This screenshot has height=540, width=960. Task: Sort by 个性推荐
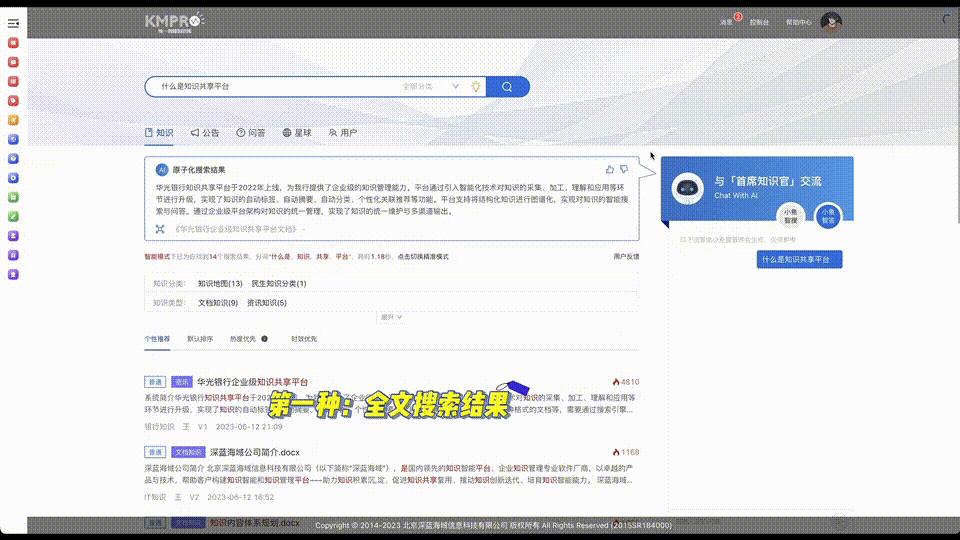pyautogui.click(x=157, y=339)
